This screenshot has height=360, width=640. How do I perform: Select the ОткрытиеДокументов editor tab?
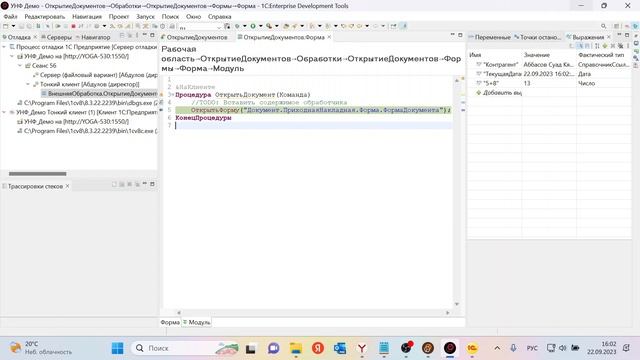click(x=194, y=37)
